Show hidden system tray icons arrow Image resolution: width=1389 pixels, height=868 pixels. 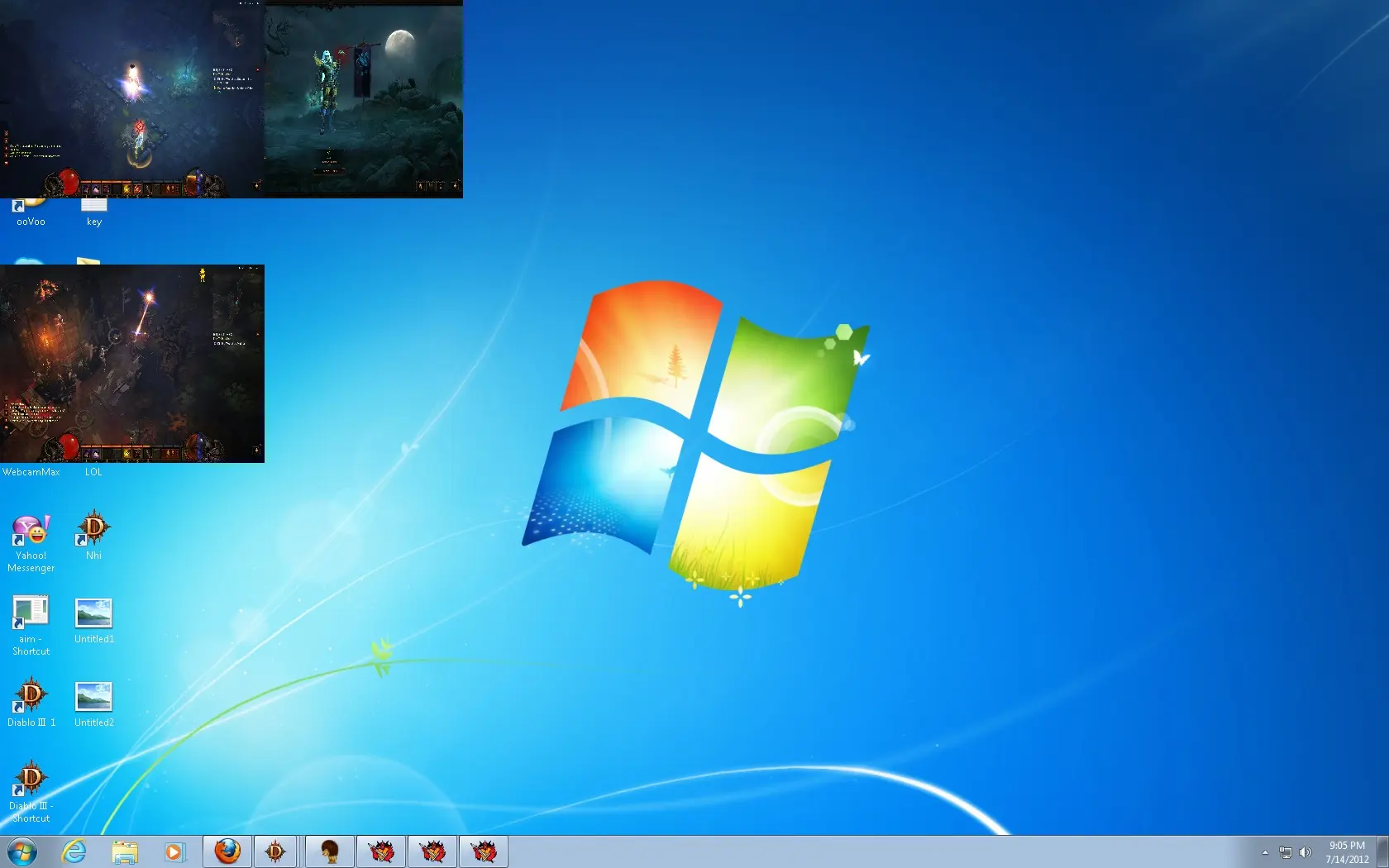tap(1265, 852)
